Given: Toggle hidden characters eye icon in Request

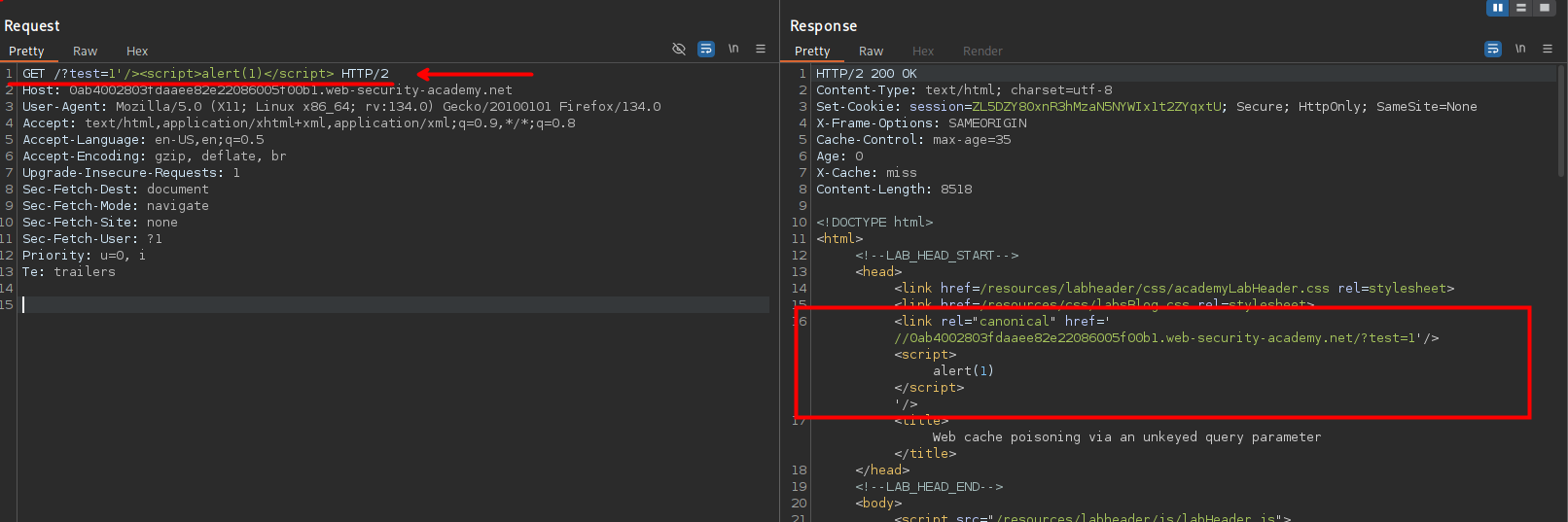Looking at the screenshot, I should tap(679, 50).
